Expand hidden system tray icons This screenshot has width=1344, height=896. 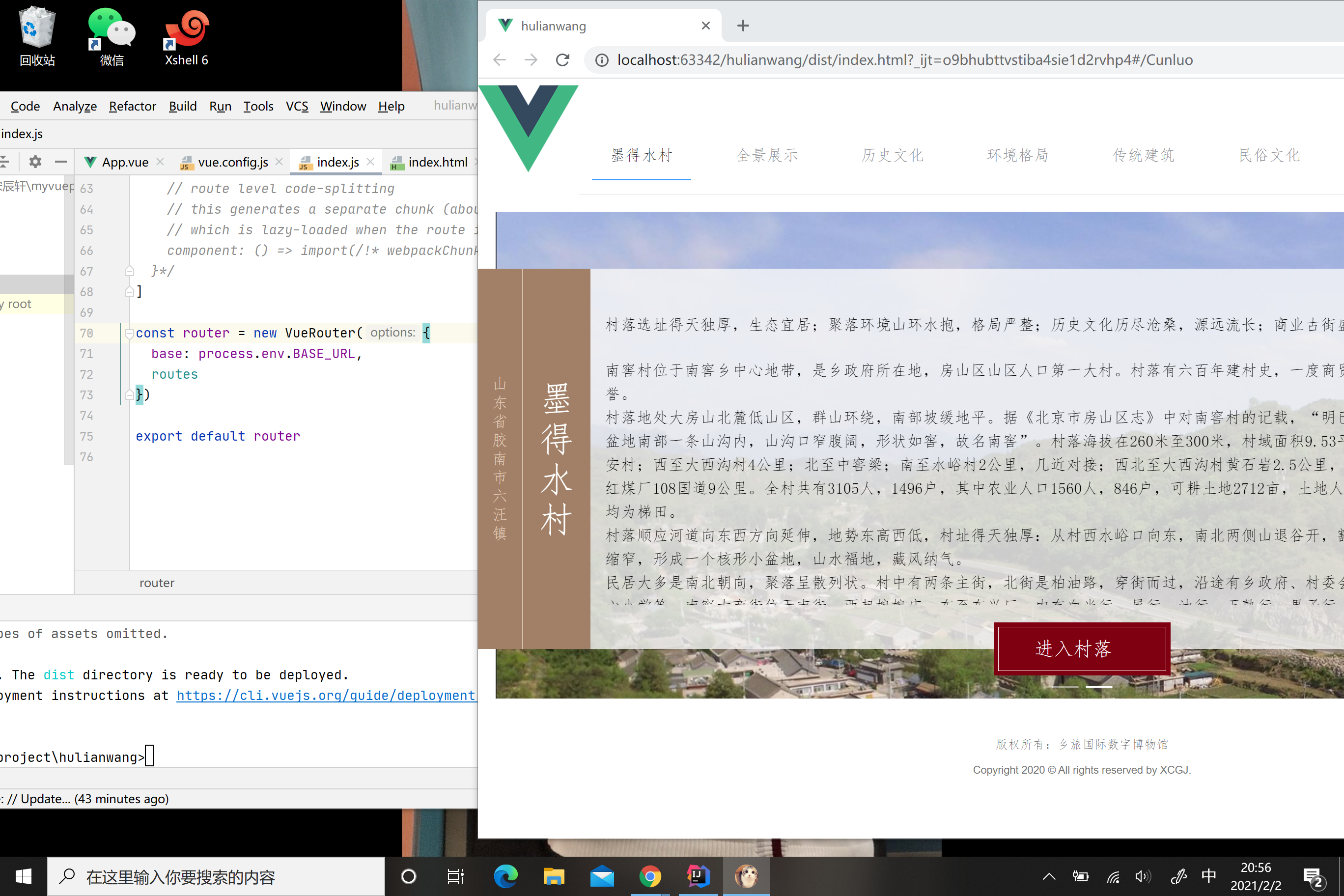pyautogui.click(x=1049, y=876)
